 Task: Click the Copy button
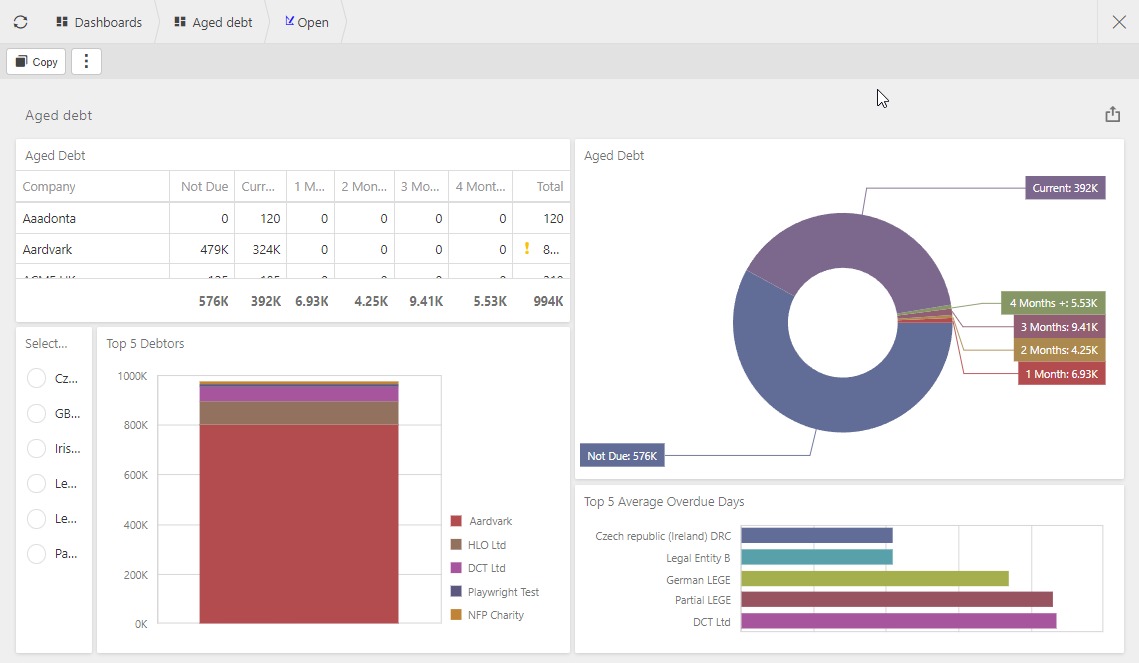coord(36,62)
